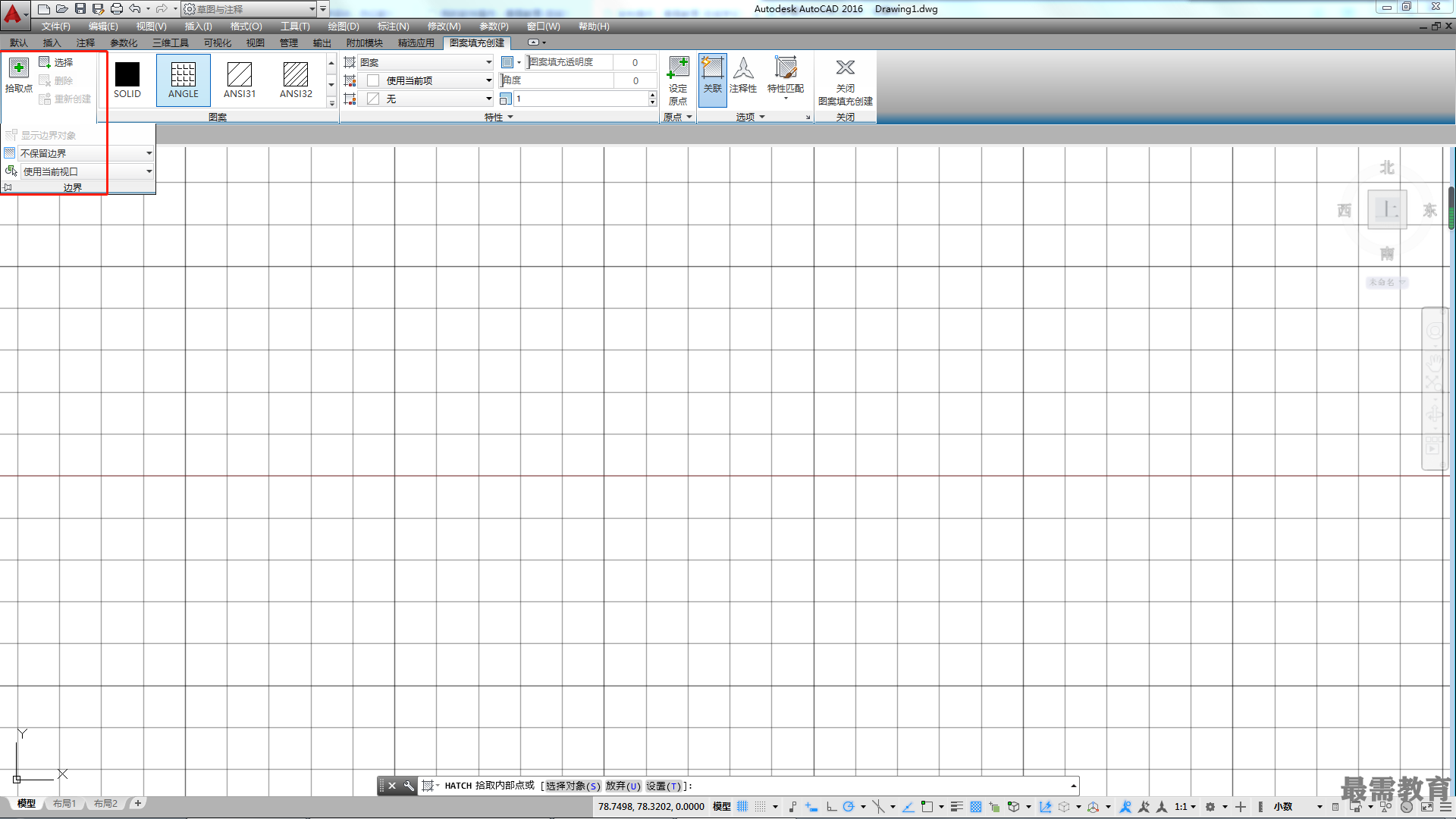Save the drawing with the floppy disk icon
The image size is (1456, 819).
pyautogui.click(x=80, y=9)
